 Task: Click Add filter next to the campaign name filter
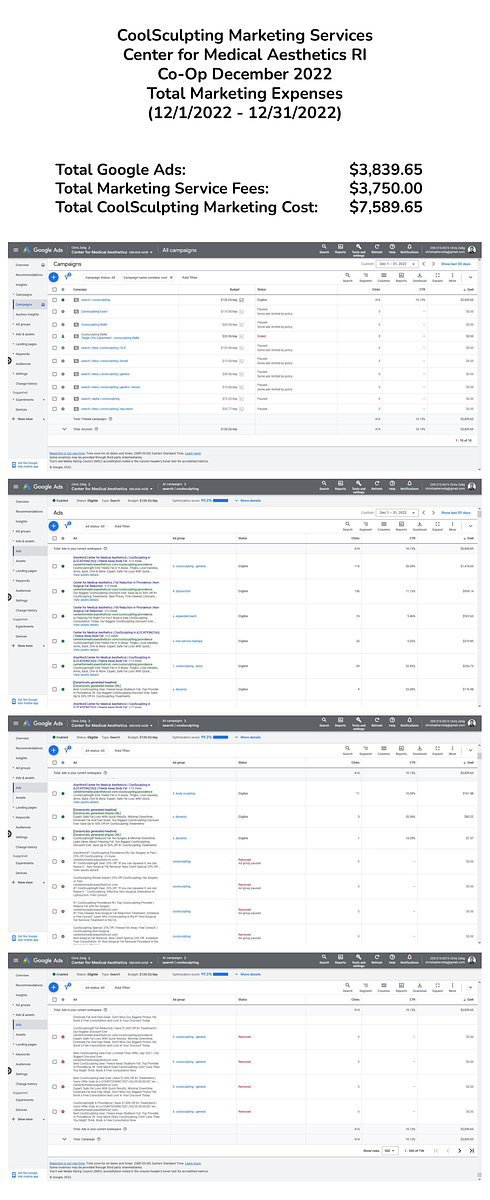point(189,277)
